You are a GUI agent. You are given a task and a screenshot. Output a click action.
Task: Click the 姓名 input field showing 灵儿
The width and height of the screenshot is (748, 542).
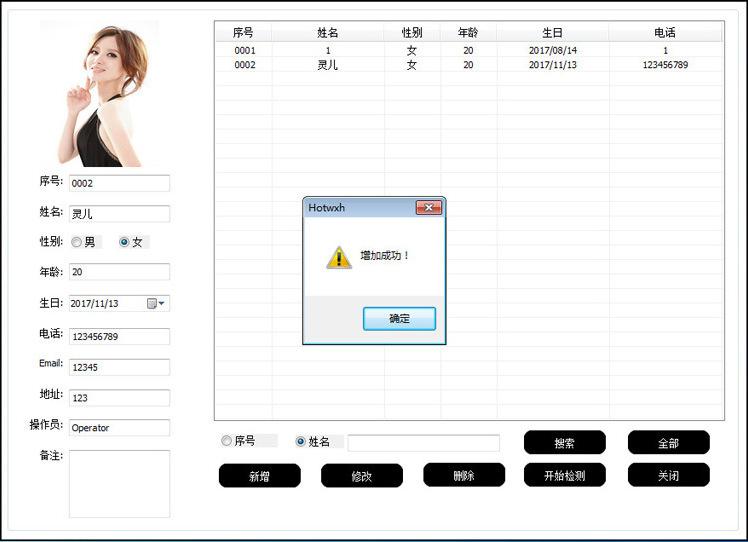tap(119, 214)
